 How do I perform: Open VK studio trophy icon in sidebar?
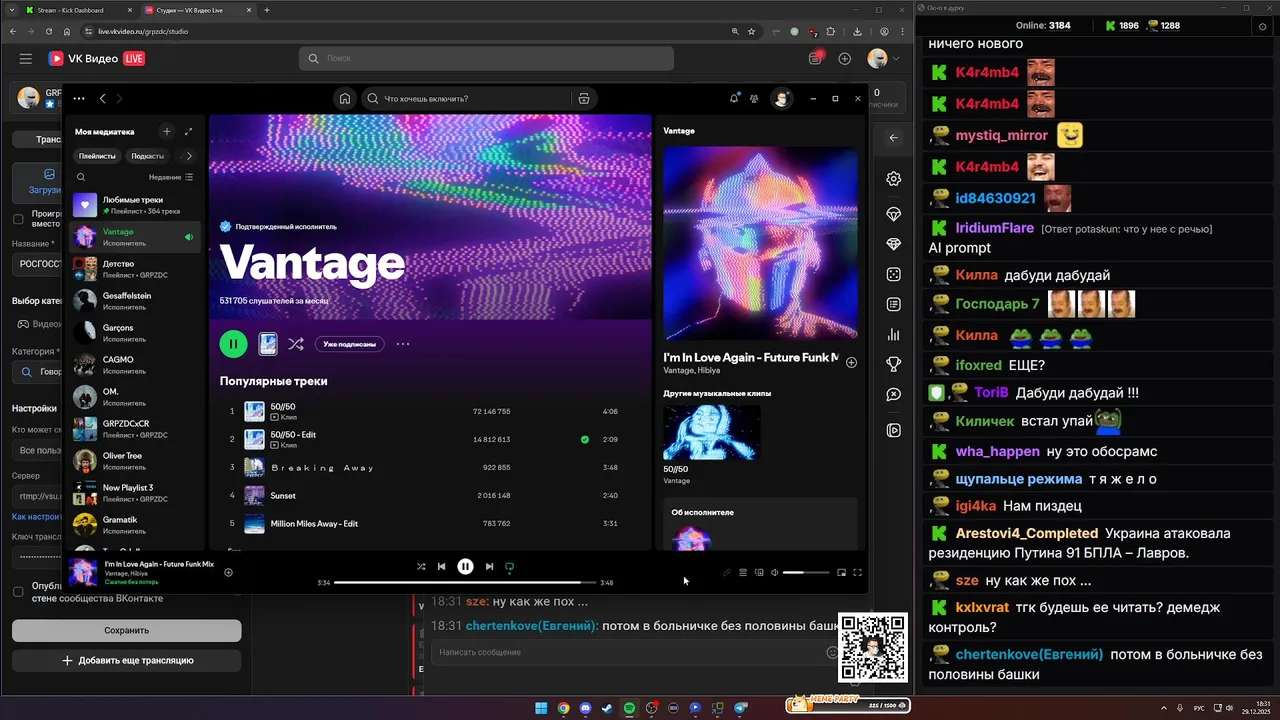(x=894, y=364)
